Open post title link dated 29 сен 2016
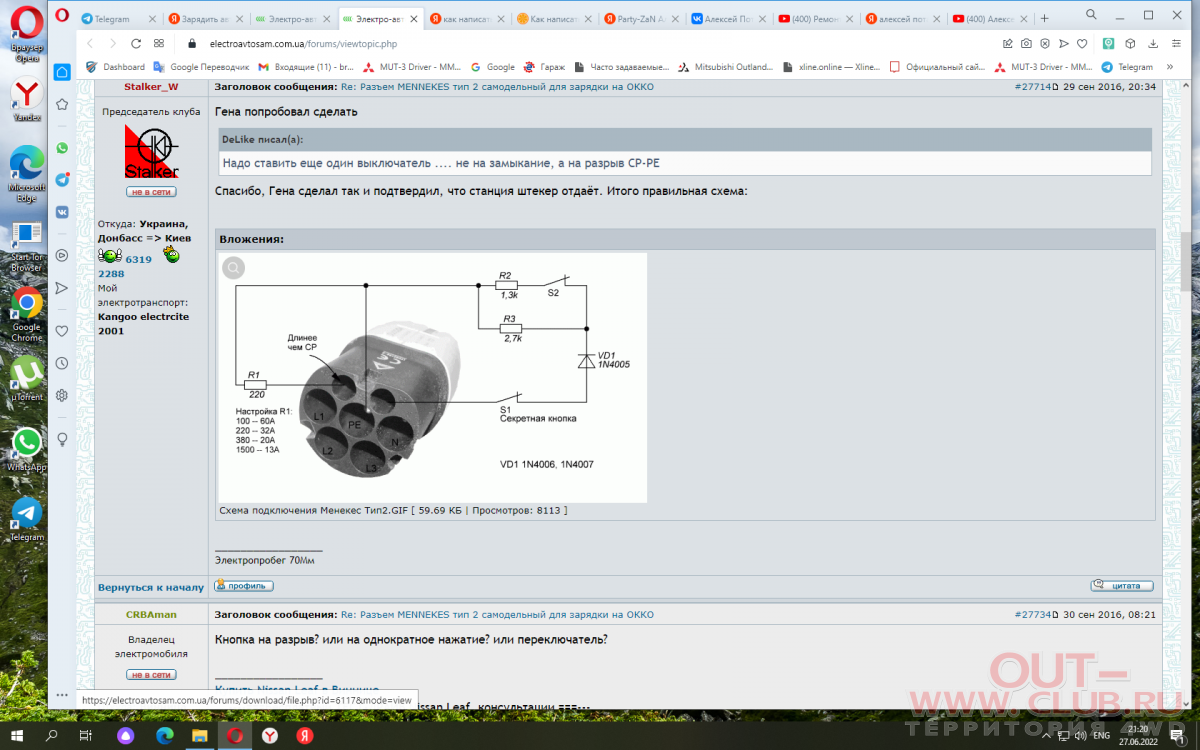The height and width of the screenshot is (750, 1200). [497, 87]
